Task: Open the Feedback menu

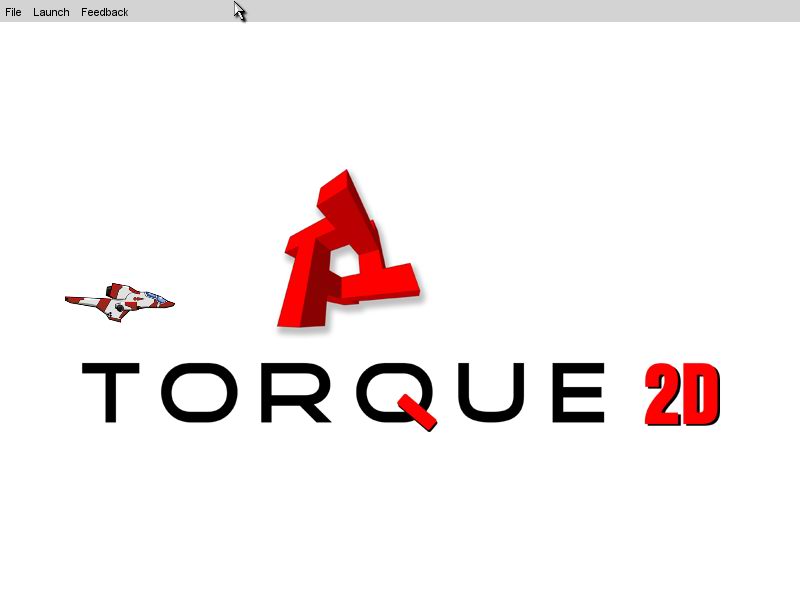Action: click(105, 12)
